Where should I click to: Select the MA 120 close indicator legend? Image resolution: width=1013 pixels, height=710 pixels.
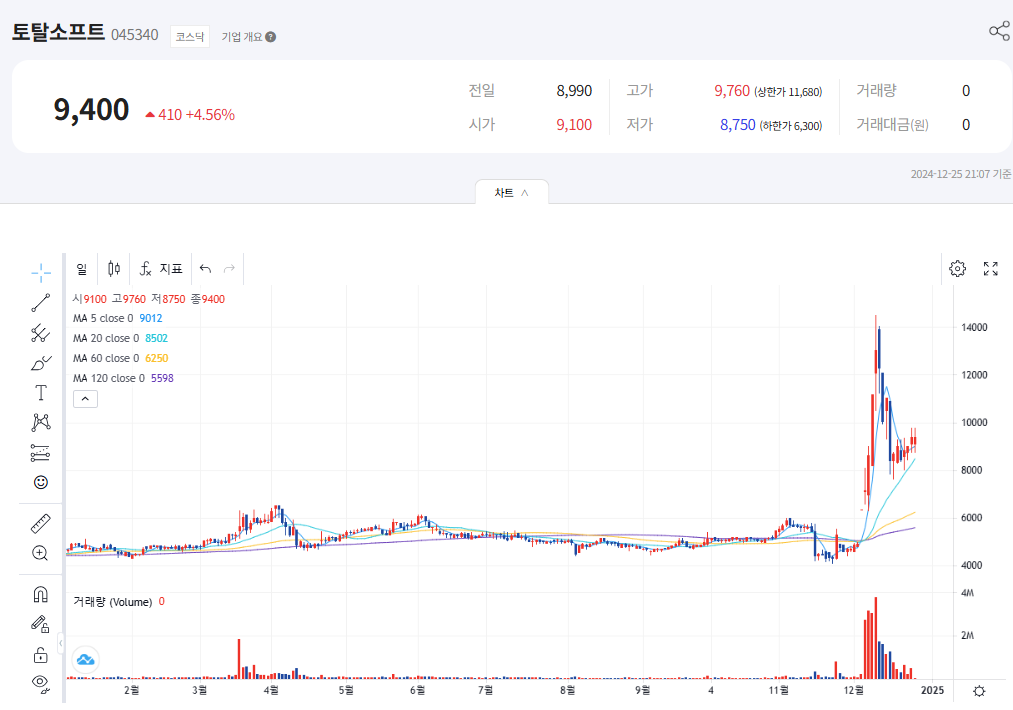123,379
